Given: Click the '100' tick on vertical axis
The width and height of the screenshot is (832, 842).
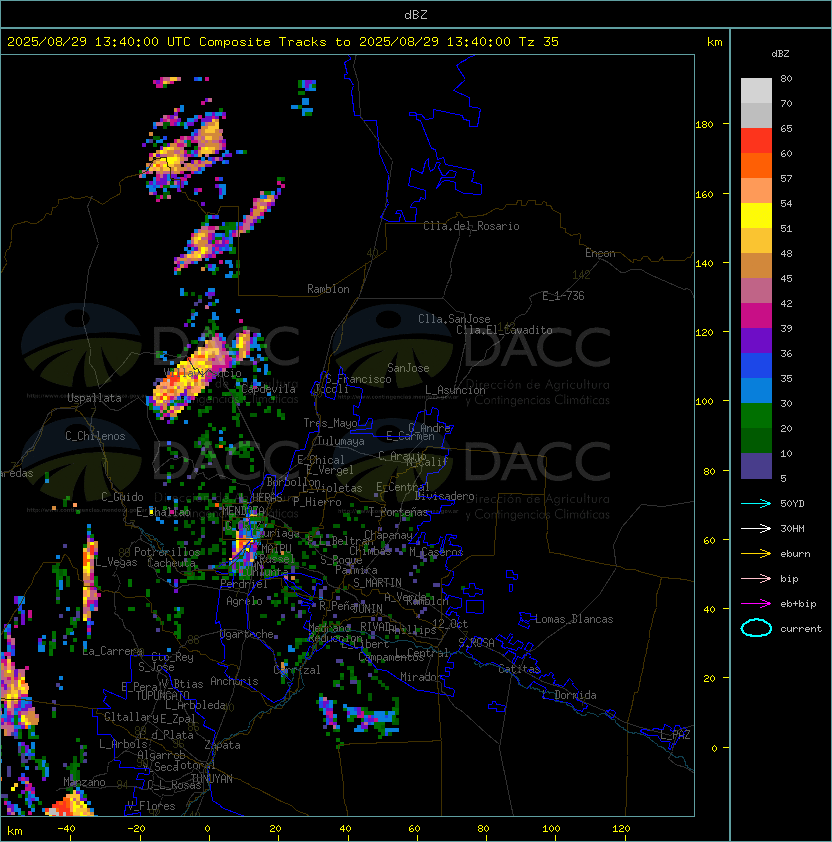Looking at the screenshot, I should (x=704, y=402).
